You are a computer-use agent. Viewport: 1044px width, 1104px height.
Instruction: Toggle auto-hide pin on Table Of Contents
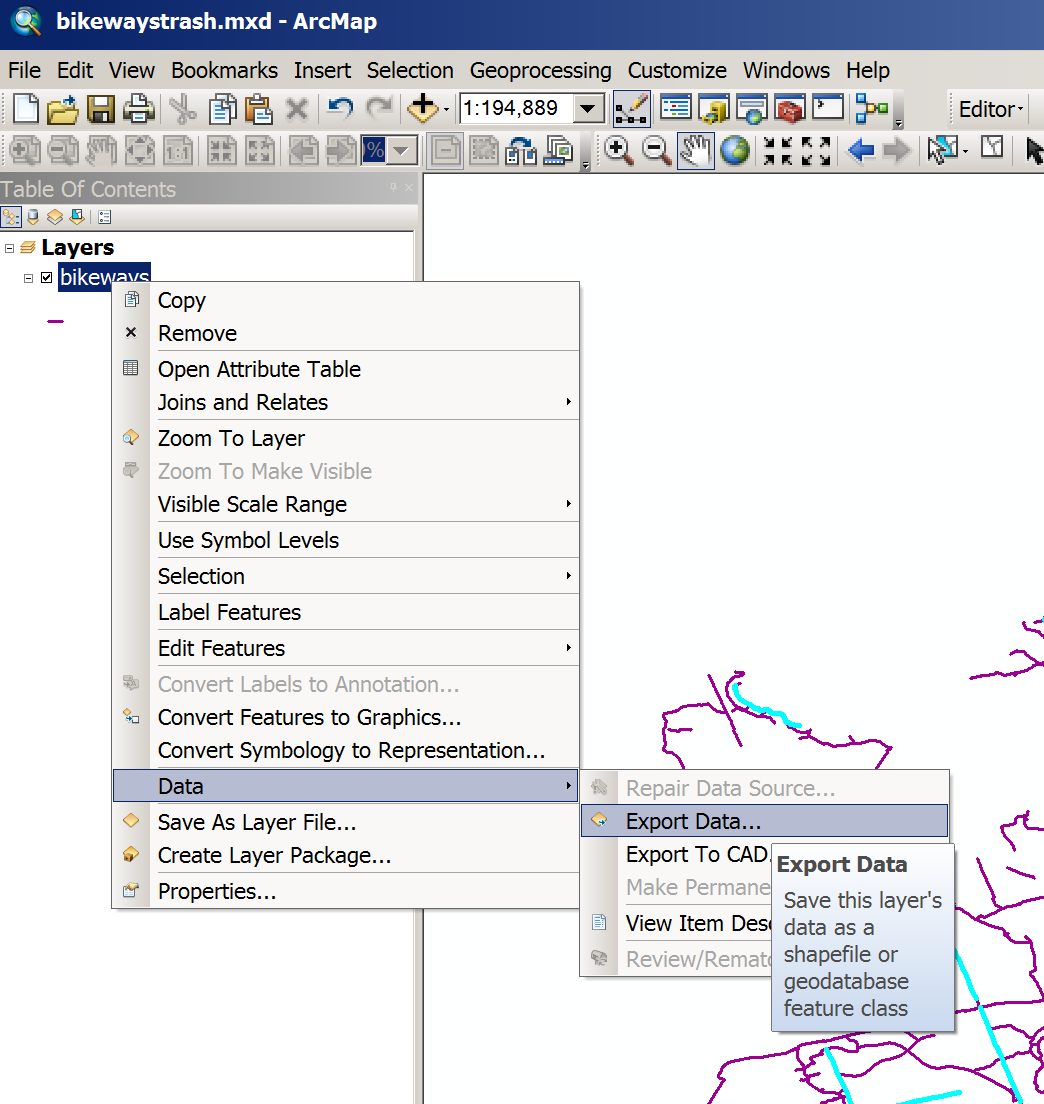coord(393,187)
